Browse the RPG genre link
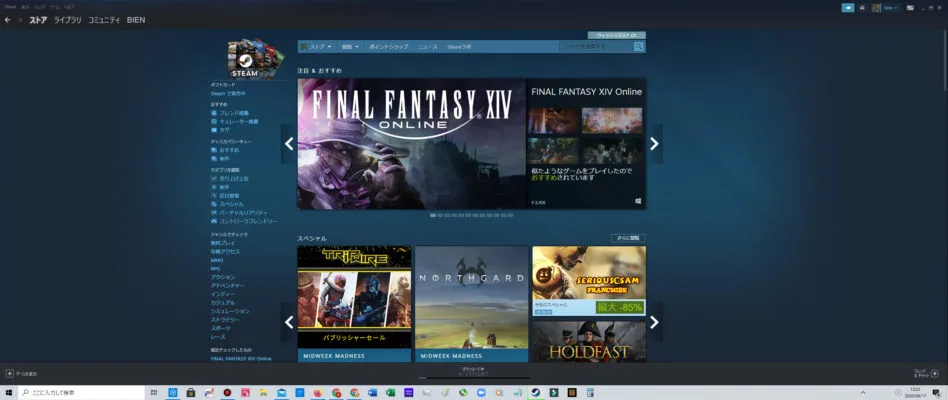The height and width of the screenshot is (400, 948). [215, 268]
